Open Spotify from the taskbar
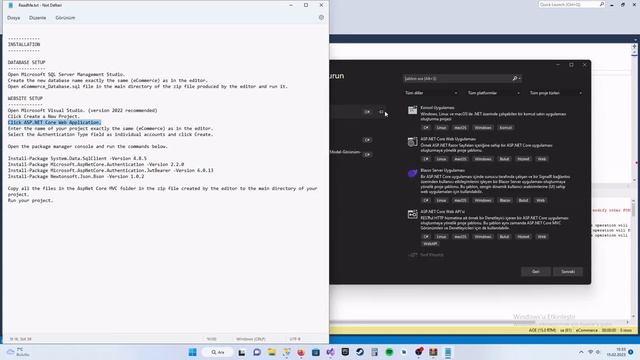Image resolution: width=640 pixels, height=360 pixels. [389, 352]
